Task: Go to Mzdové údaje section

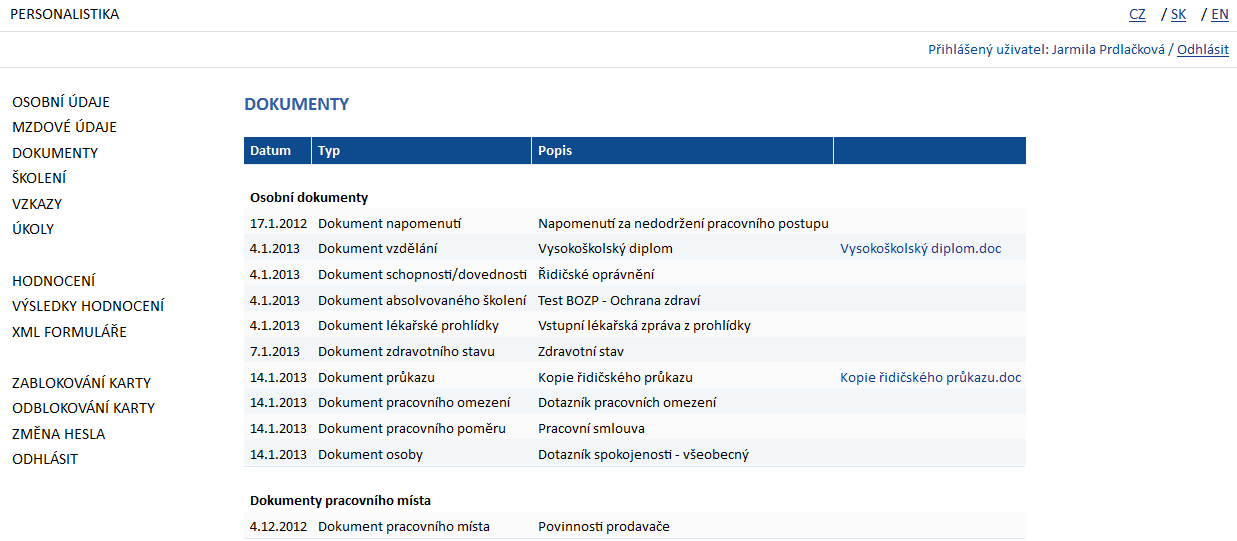Action: 64,127
